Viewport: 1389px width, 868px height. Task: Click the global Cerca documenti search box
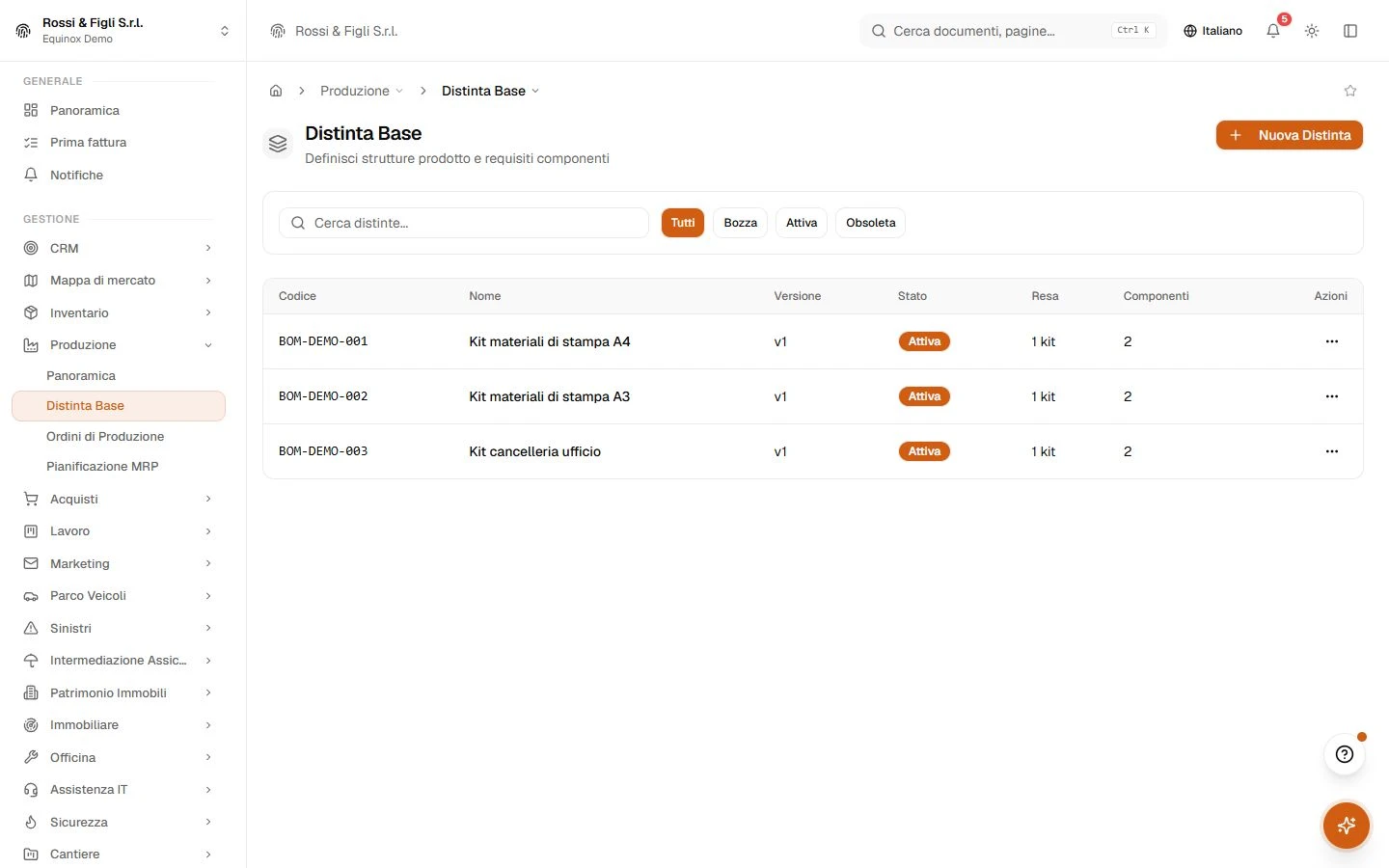[x=1013, y=31]
